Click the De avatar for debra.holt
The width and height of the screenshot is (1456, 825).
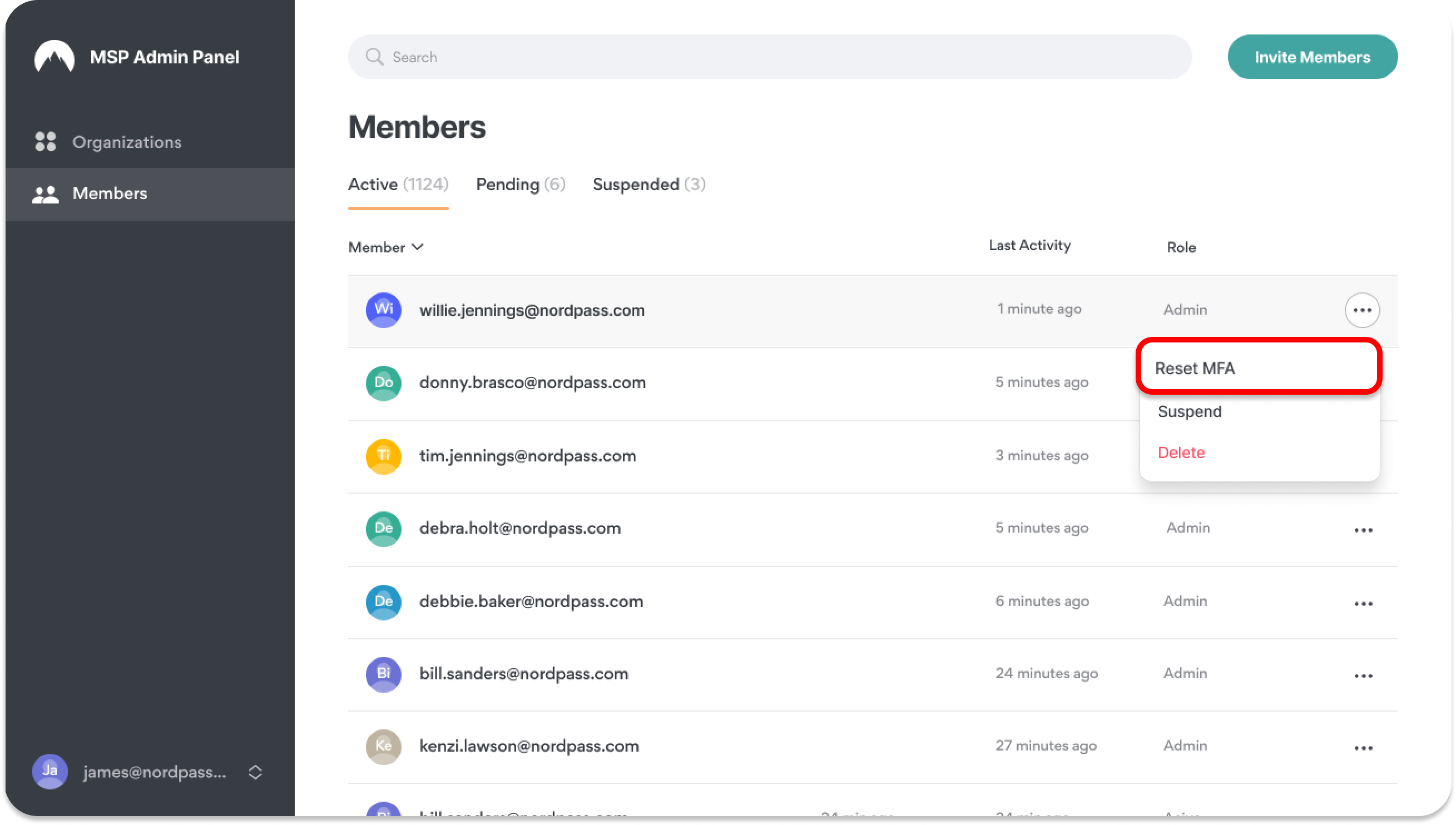384,529
